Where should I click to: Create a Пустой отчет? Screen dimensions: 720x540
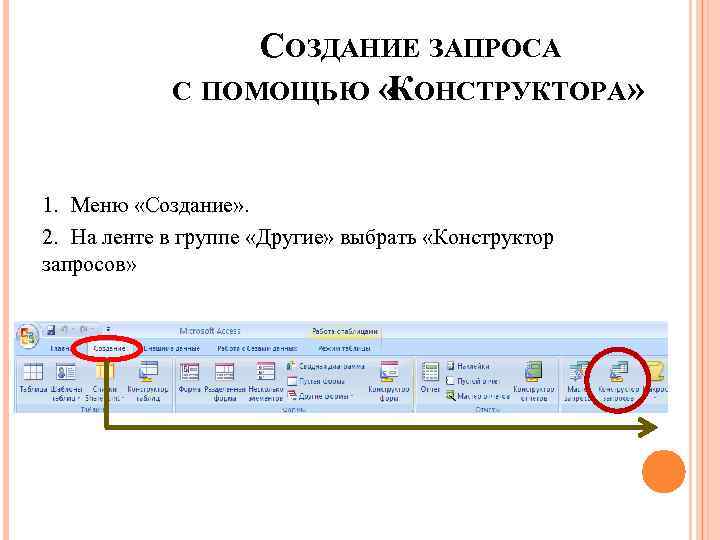tap(473, 381)
